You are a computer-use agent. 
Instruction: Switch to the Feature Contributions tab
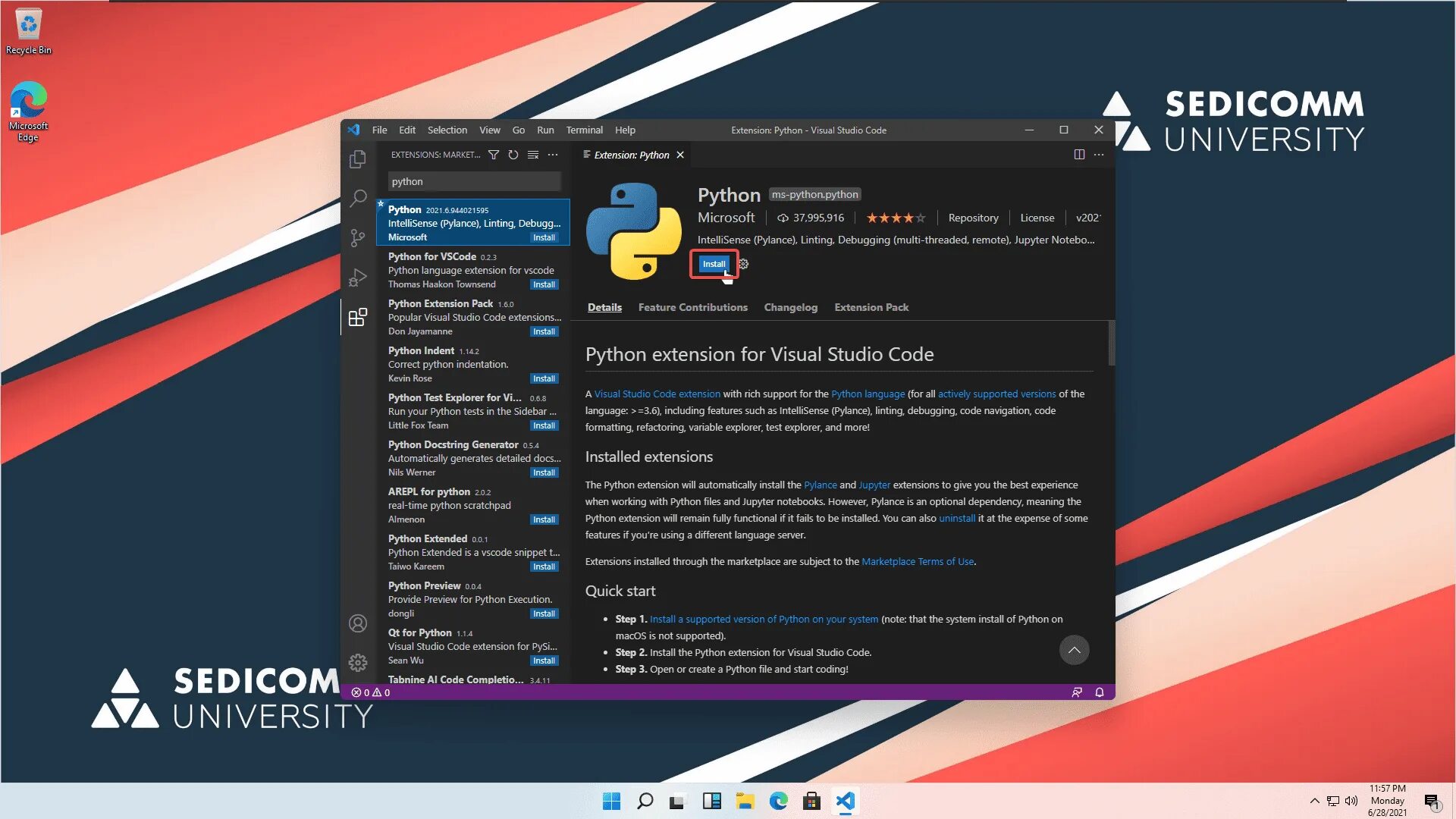coord(693,307)
